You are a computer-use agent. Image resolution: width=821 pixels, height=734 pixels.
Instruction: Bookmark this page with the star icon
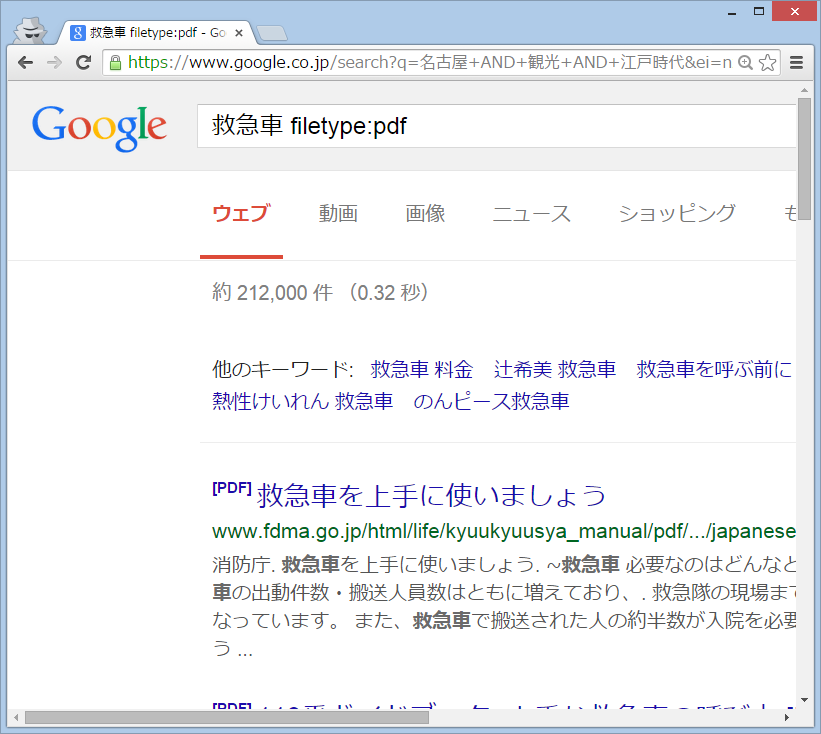768,63
